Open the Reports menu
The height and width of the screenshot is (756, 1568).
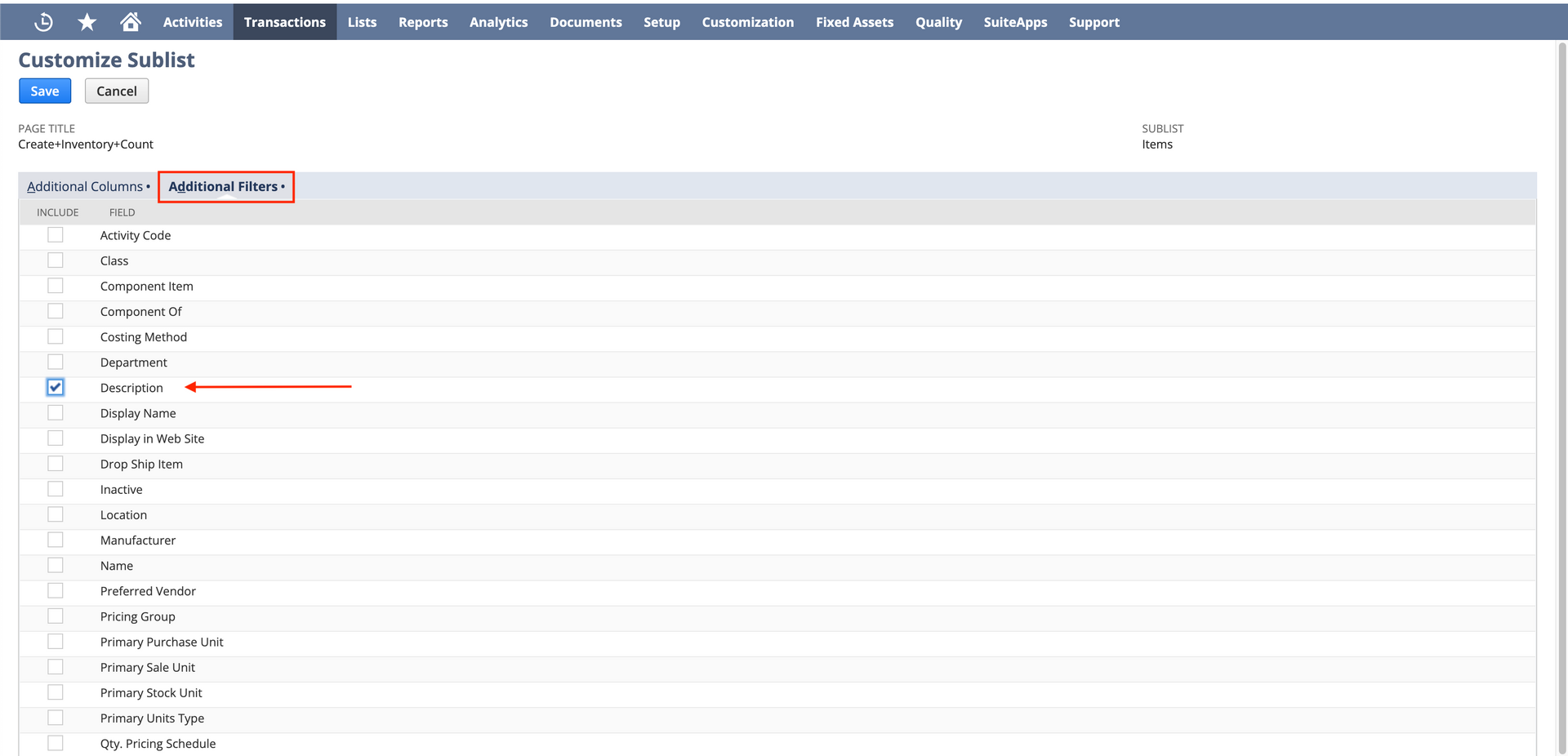click(422, 22)
